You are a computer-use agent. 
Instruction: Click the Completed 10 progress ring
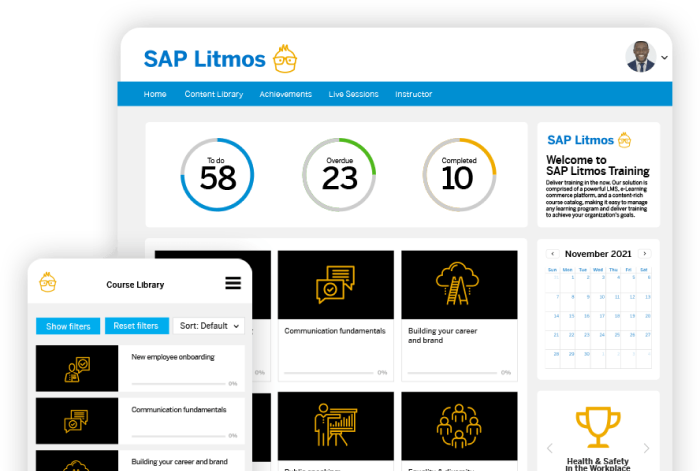click(459, 175)
